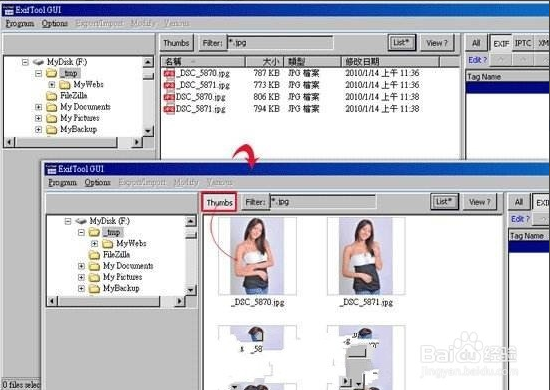Select the _DSC_5870.jpg thumbnail image
This screenshot has width=550, height=390.
(x=257, y=256)
